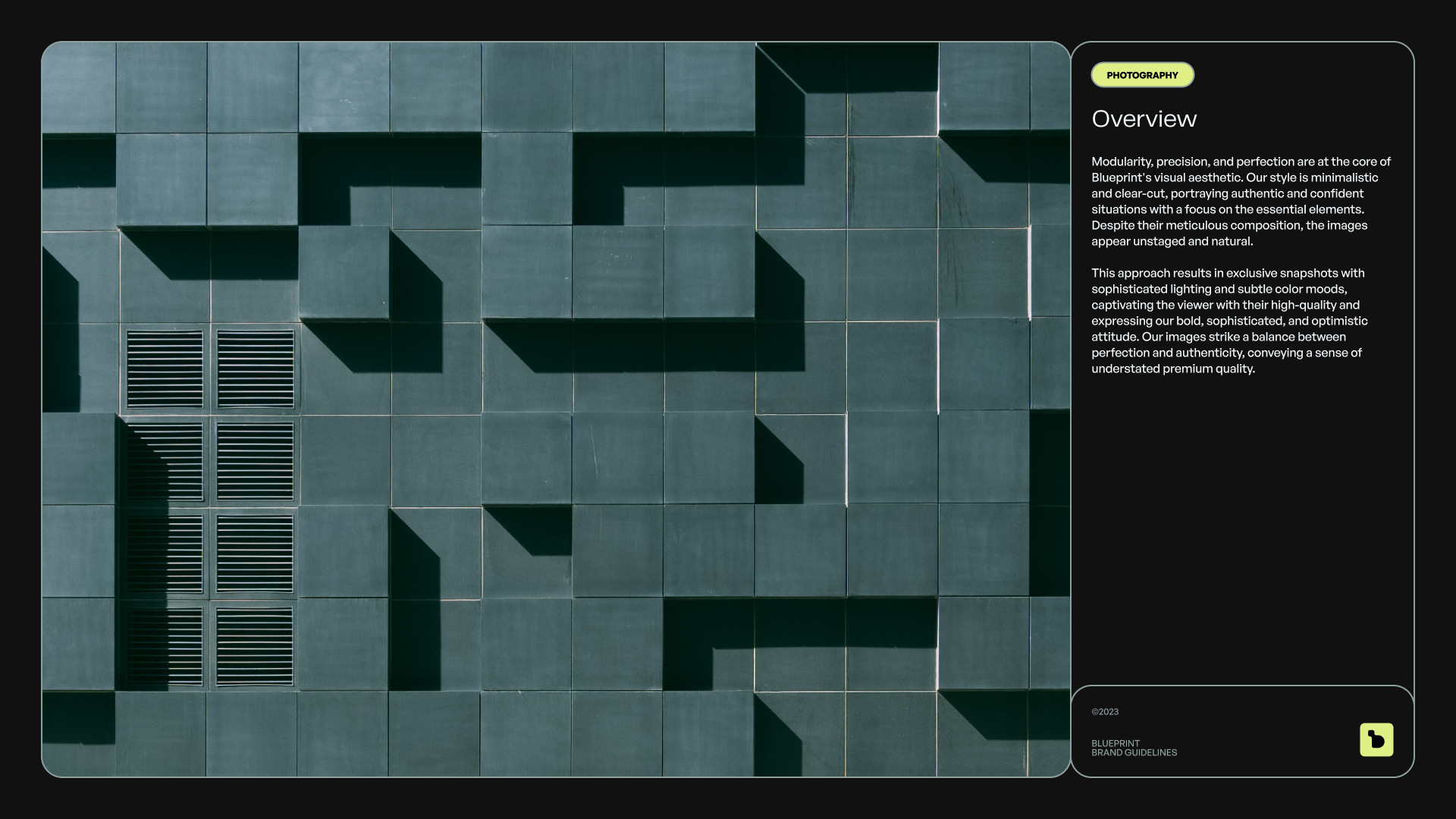This screenshot has height=819, width=1456.
Task: Click the word Blueprint's in first paragraph
Action: [x=1121, y=177]
